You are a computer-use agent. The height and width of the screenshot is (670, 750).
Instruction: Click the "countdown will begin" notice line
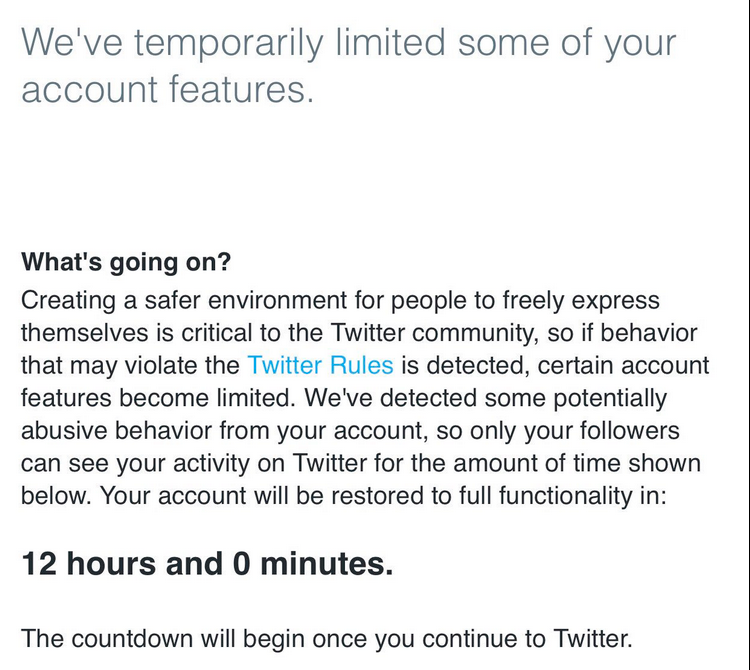click(327, 638)
